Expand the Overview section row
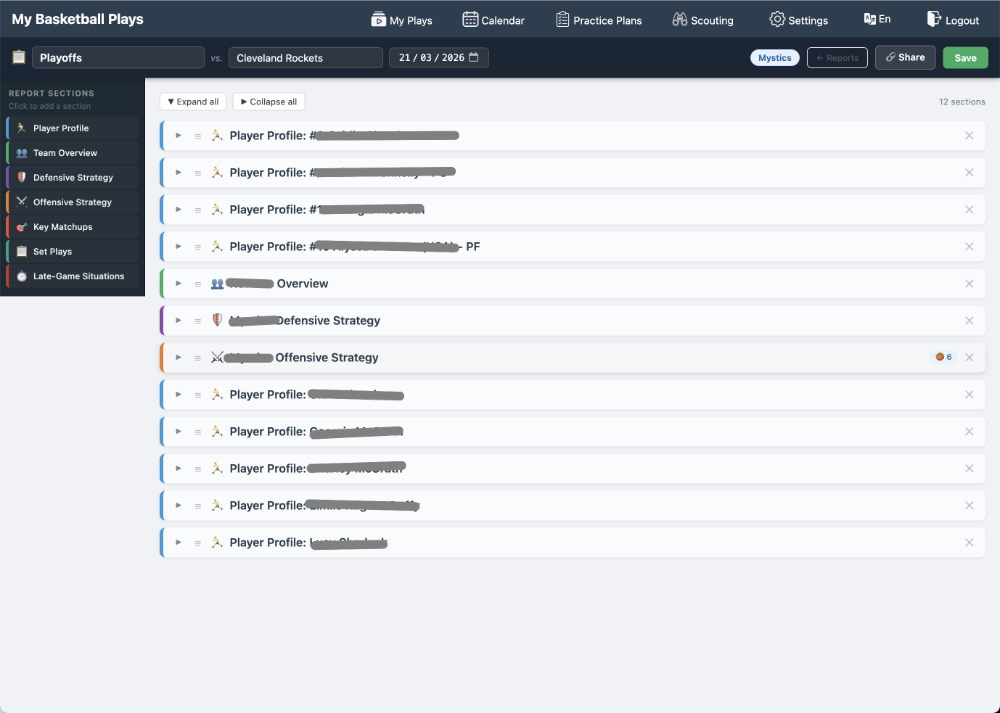The height and width of the screenshot is (713, 1000). click(x=178, y=283)
